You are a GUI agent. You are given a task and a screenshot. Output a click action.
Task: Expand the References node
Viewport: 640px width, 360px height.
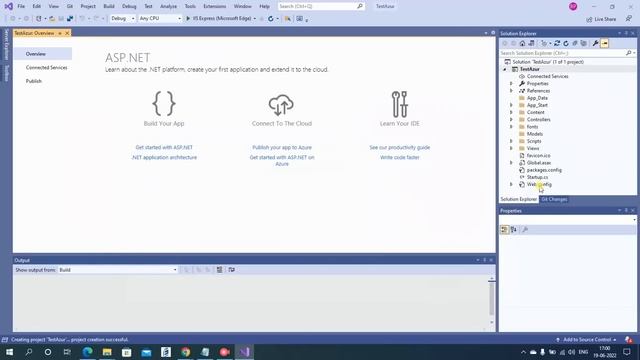(511, 91)
